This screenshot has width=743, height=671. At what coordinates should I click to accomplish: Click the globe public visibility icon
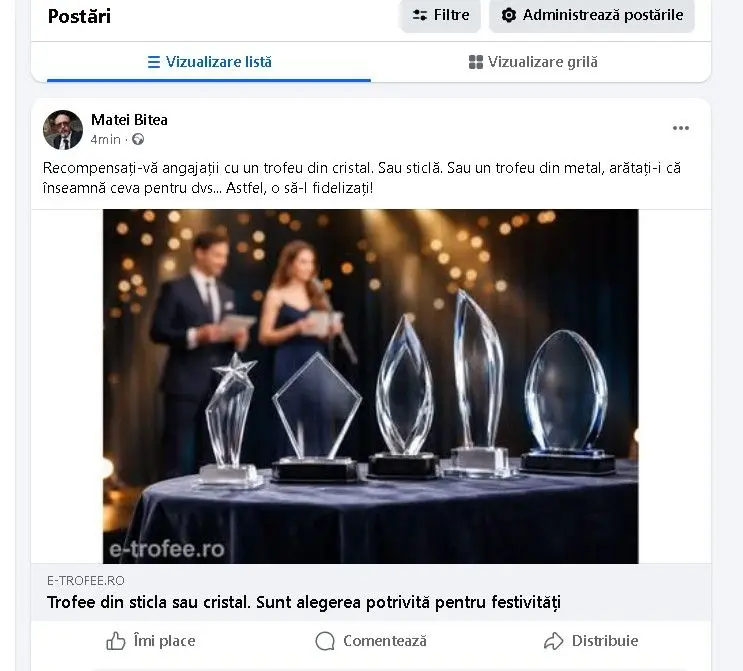click(138, 139)
